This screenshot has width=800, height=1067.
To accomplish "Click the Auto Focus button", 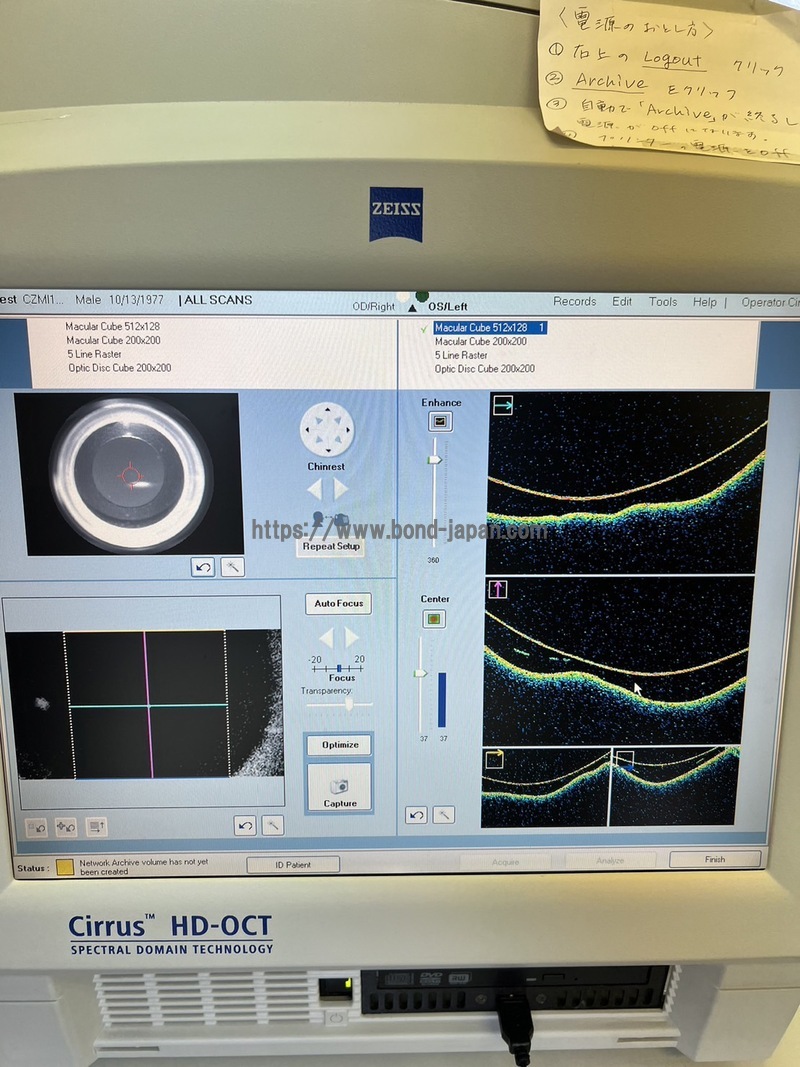I will pos(339,604).
